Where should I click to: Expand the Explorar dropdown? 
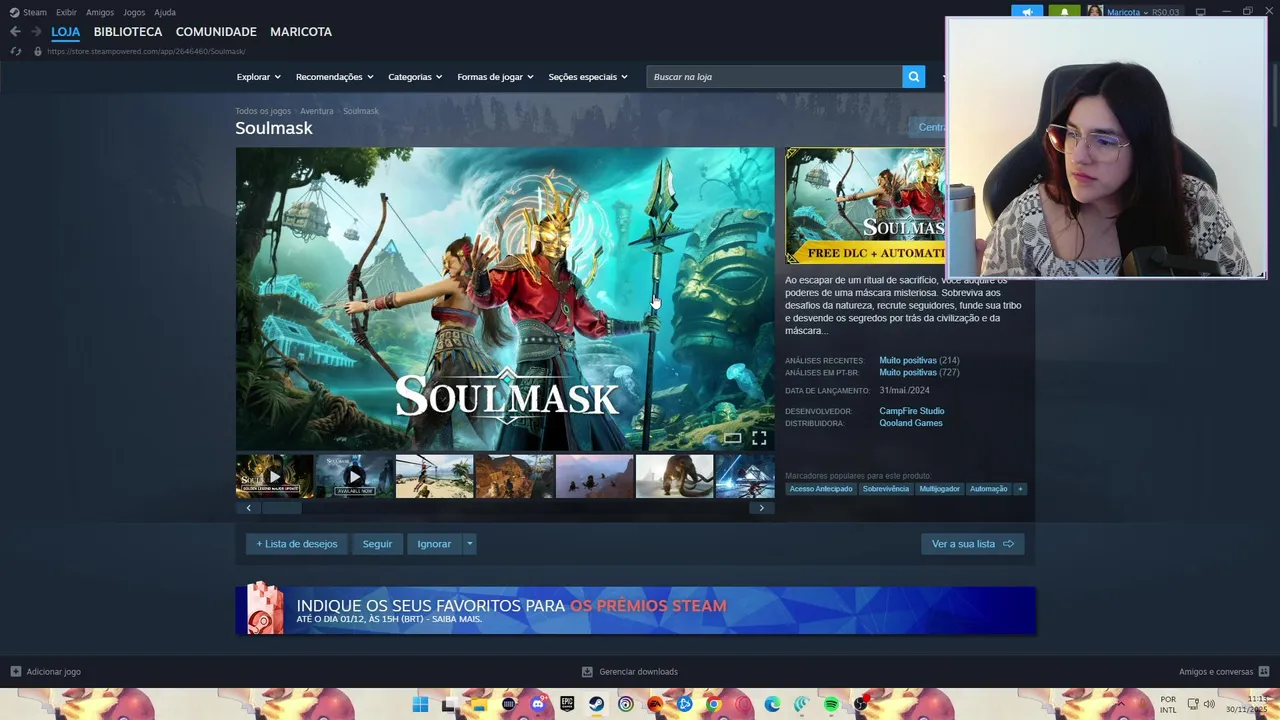258,77
